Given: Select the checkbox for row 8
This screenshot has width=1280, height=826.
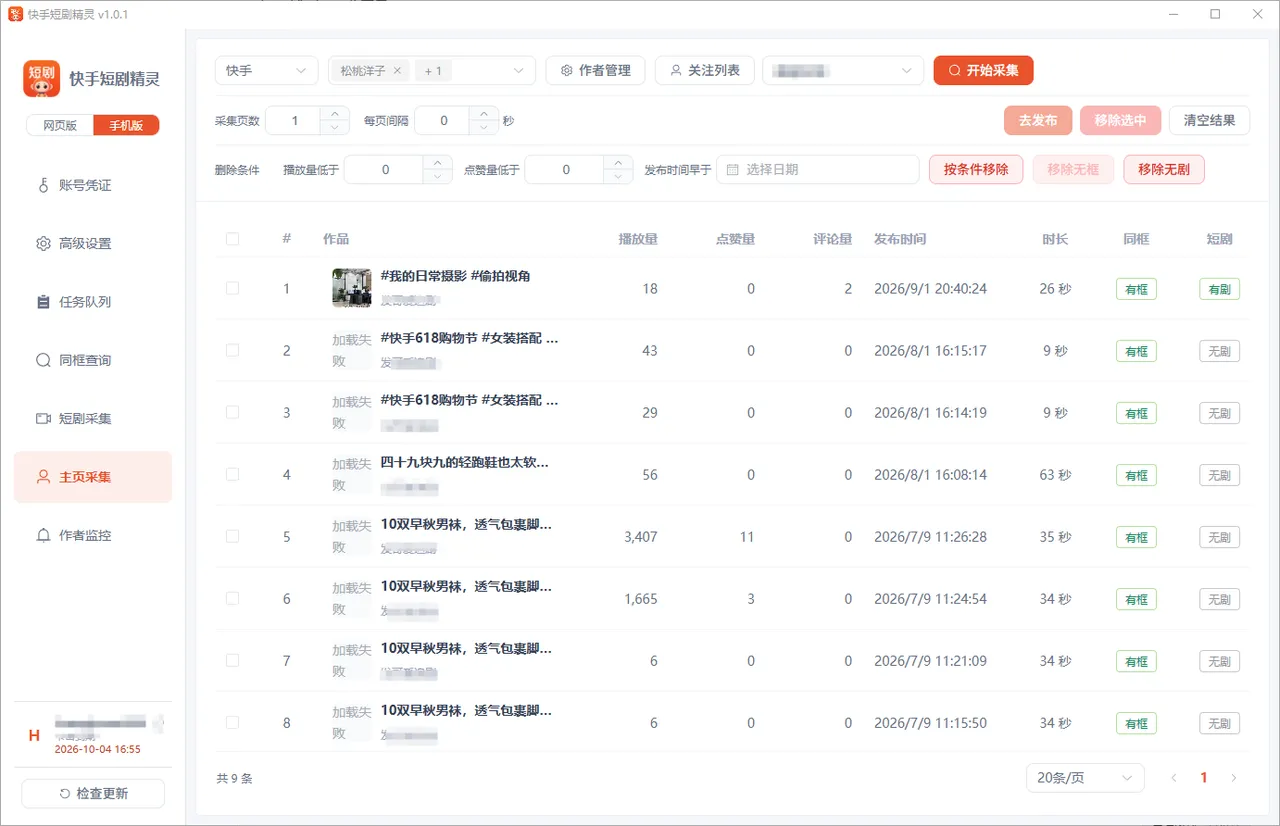Looking at the screenshot, I should tap(233, 722).
